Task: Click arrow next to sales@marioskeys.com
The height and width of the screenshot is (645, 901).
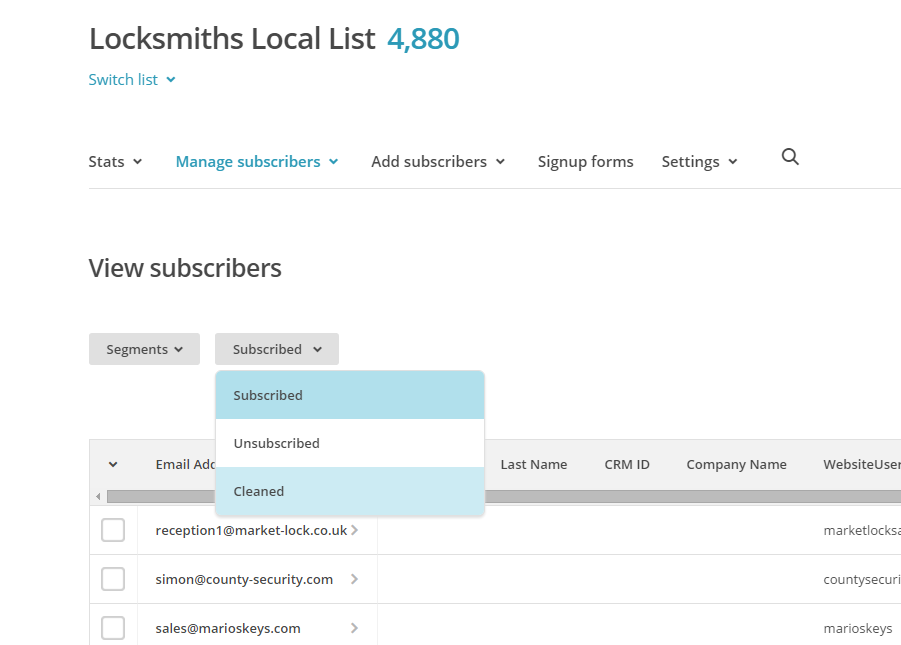Action: pyautogui.click(x=354, y=628)
